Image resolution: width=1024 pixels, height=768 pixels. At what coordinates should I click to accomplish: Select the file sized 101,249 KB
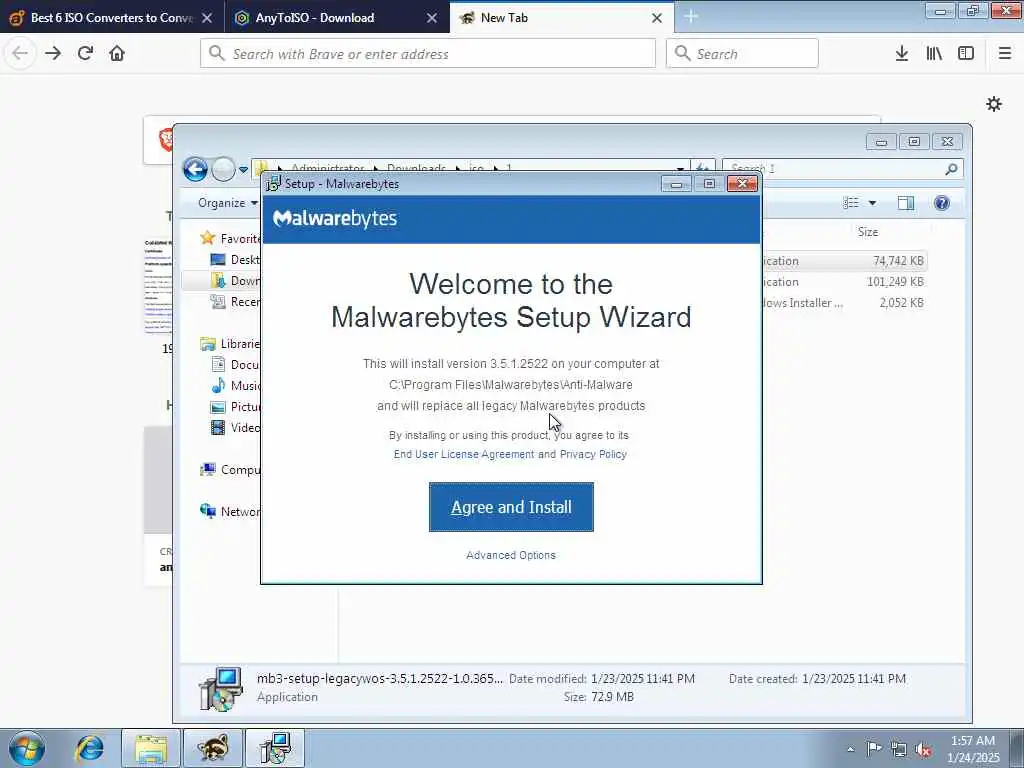coord(845,281)
